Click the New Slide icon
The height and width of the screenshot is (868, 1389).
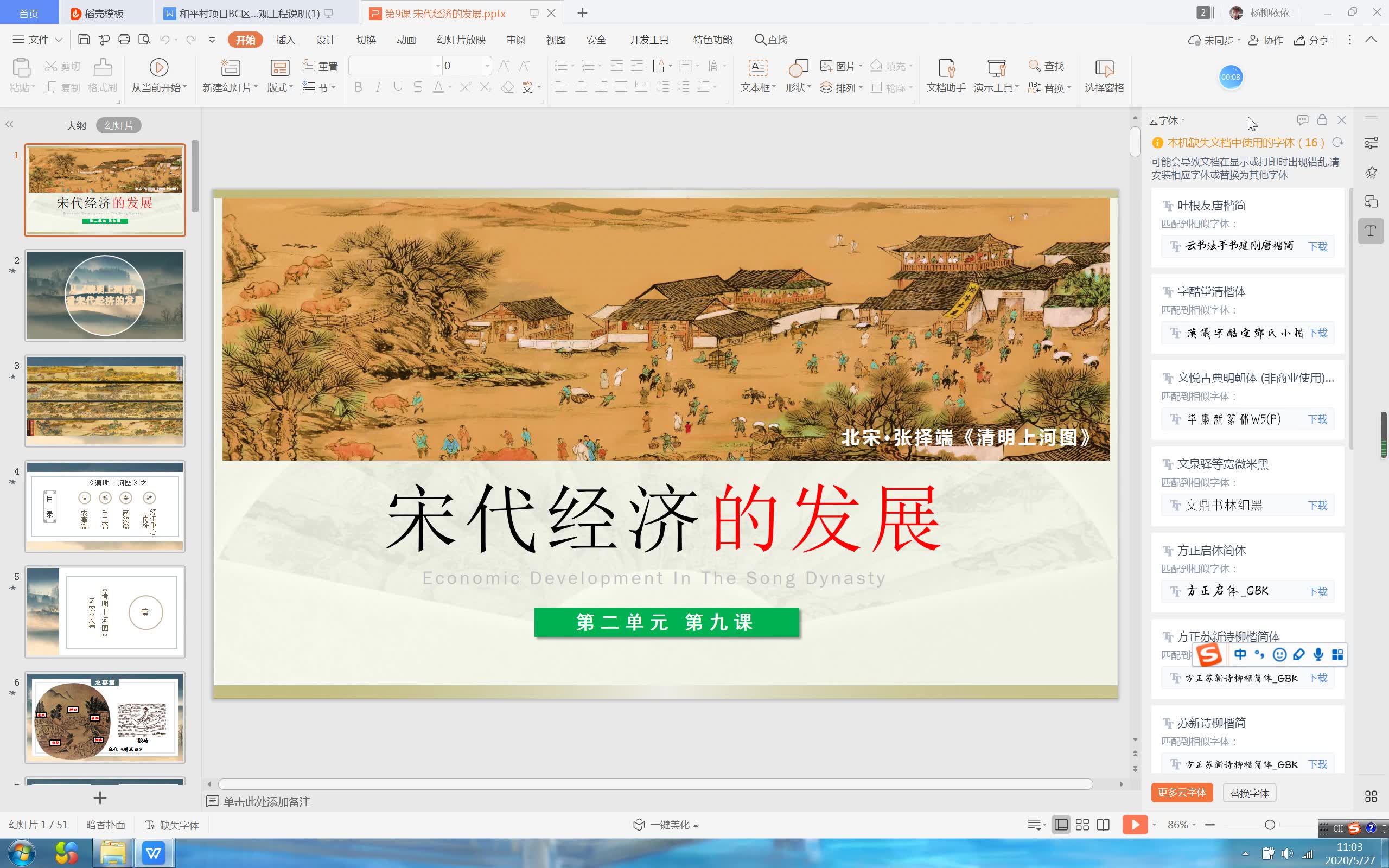tap(230, 67)
